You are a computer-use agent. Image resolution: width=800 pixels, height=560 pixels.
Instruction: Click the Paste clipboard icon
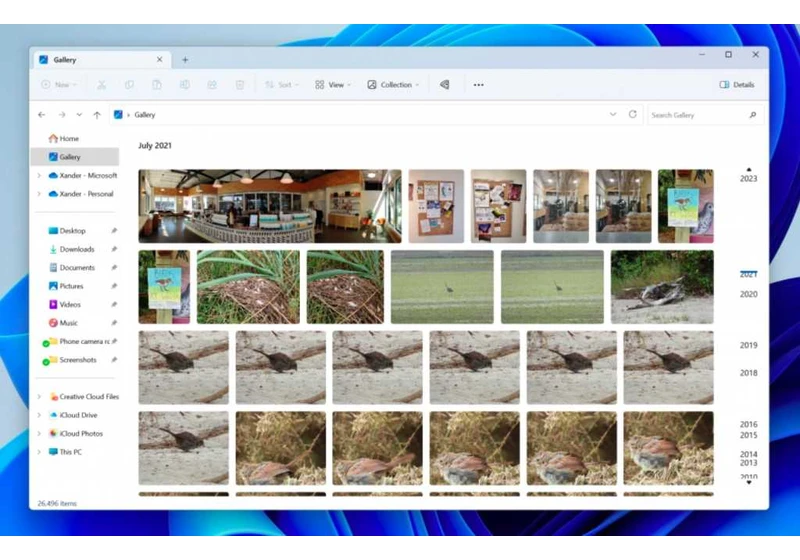(157, 85)
